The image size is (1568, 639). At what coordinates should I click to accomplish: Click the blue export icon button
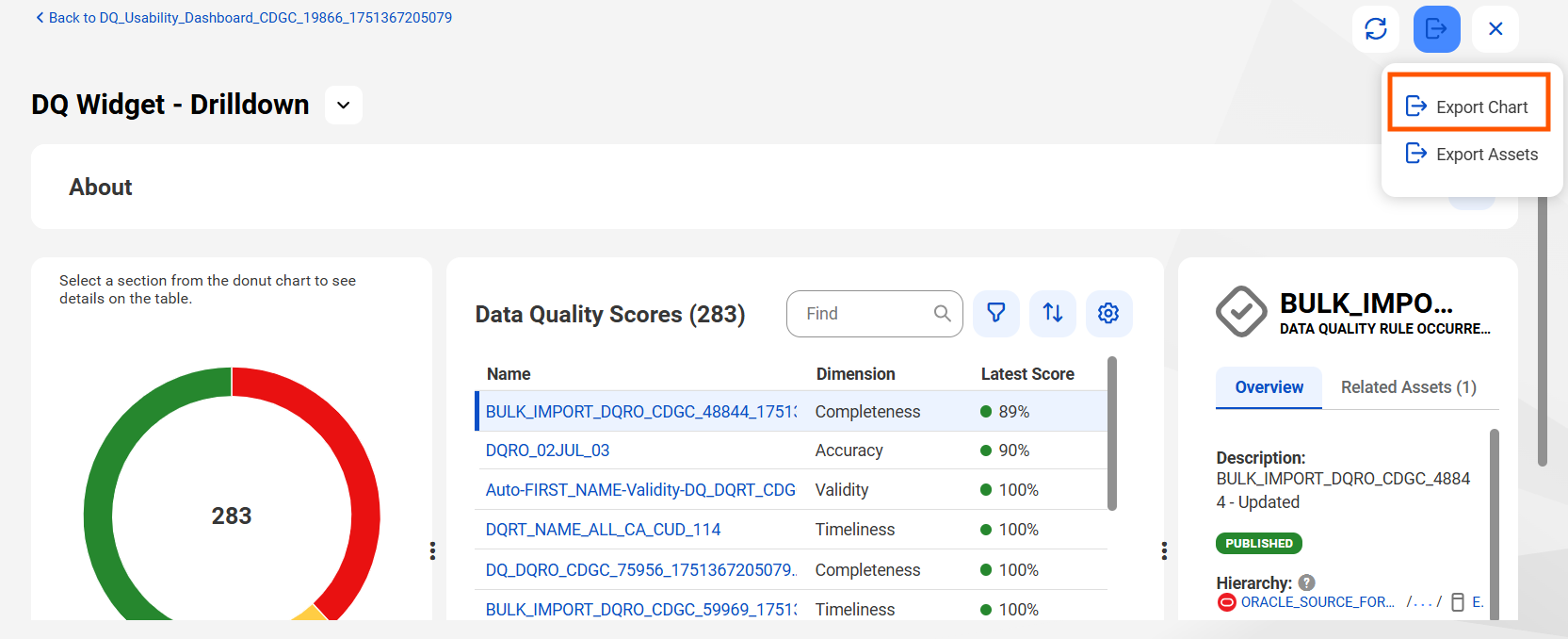[x=1436, y=29]
